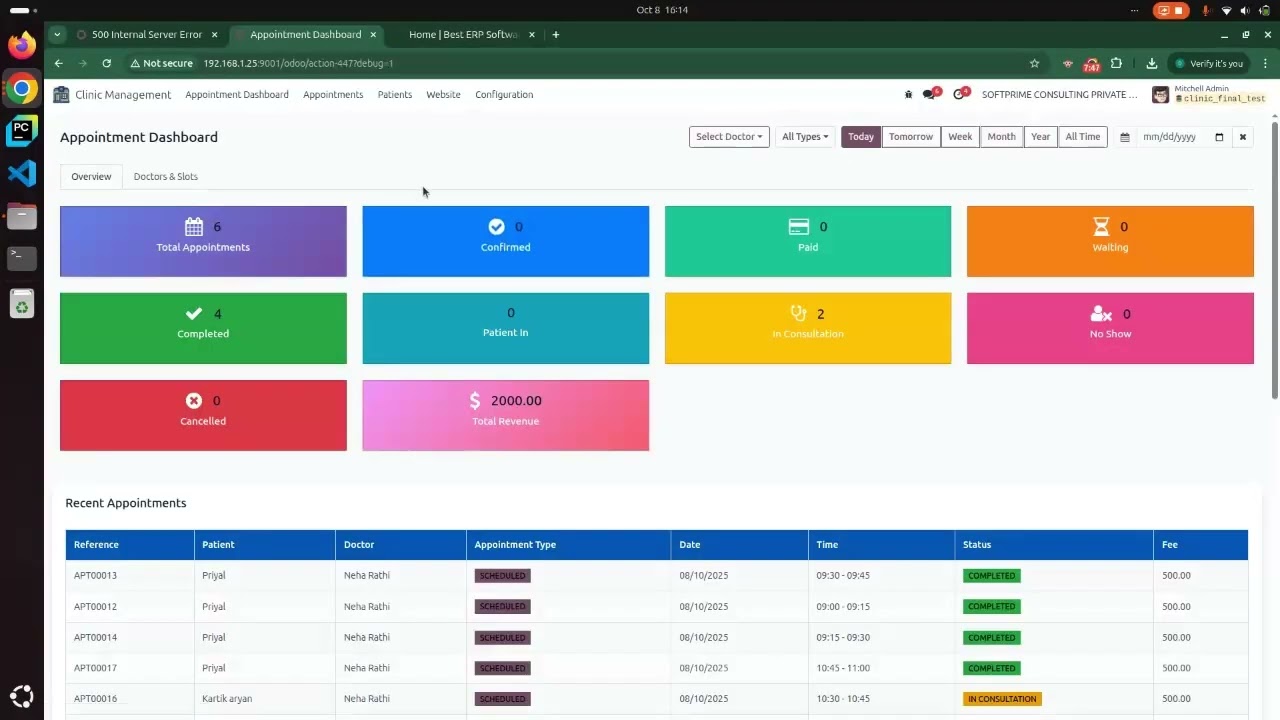Switch to Home Best ERP Software tab
1280x720 pixels.
[x=464, y=34]
